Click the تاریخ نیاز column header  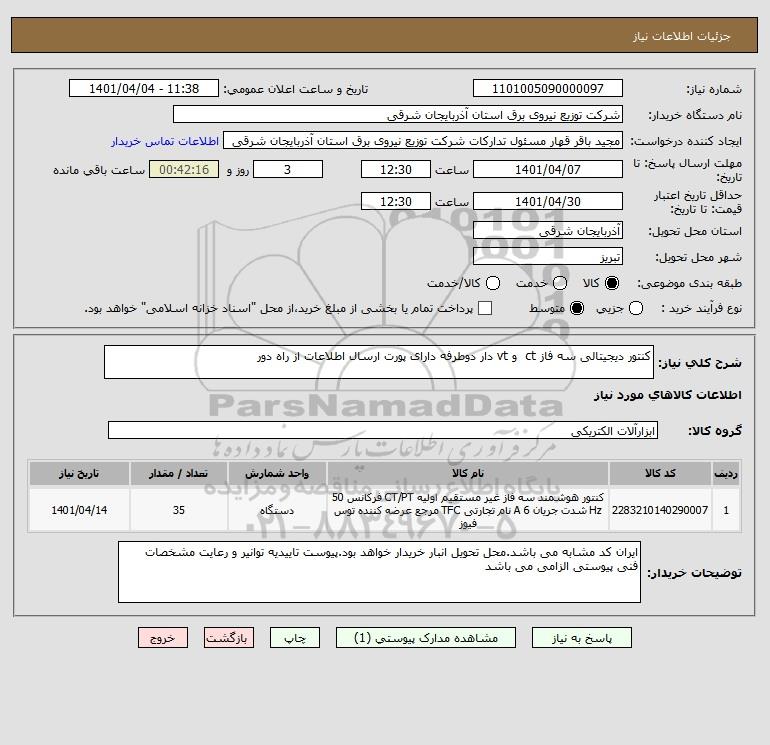pos(79,473)
